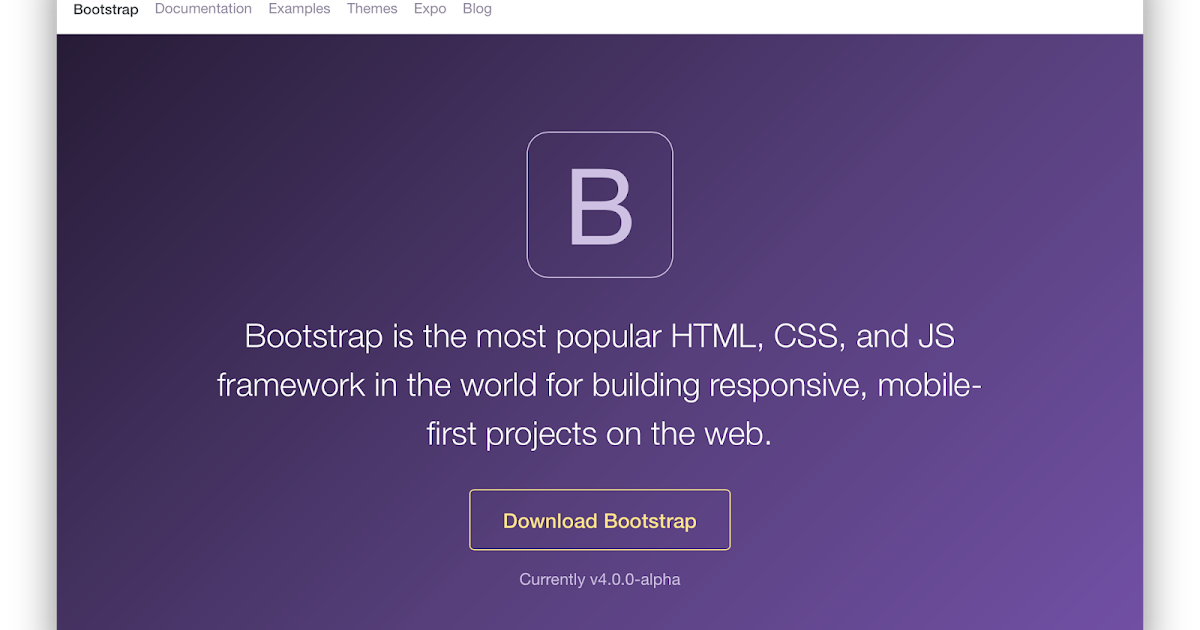Open the Documentation nav item
1200x630 pixels.
tap(203, 9)
